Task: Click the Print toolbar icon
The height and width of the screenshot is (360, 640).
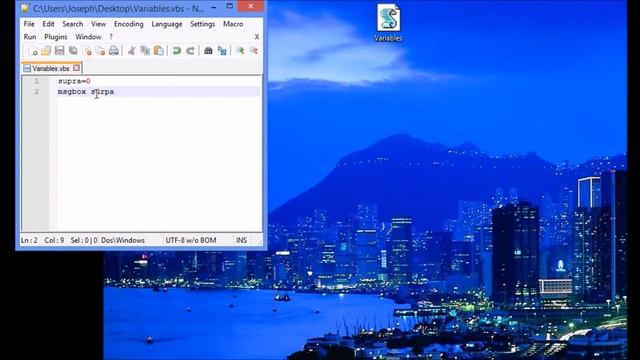Action: 114,51
